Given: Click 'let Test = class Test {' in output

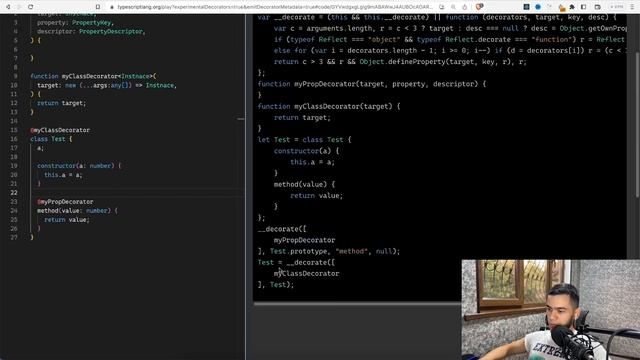Looking at the screenshot, I should click(x=304, y=140).
